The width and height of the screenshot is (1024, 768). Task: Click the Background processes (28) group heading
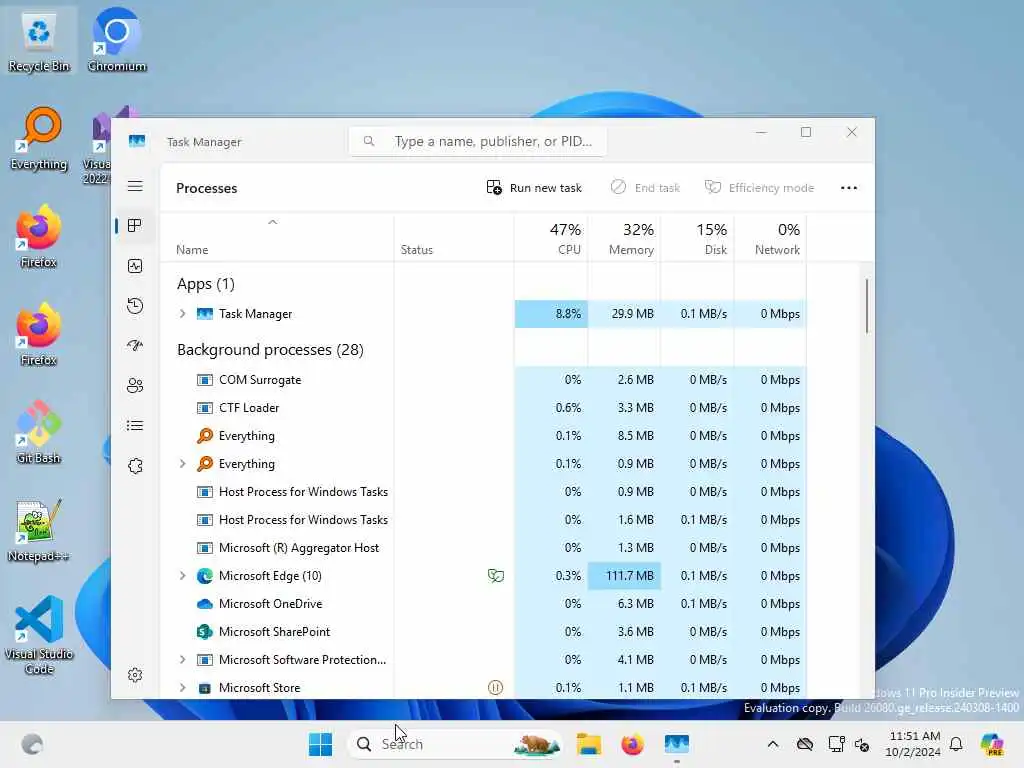(x=270, y=350)
